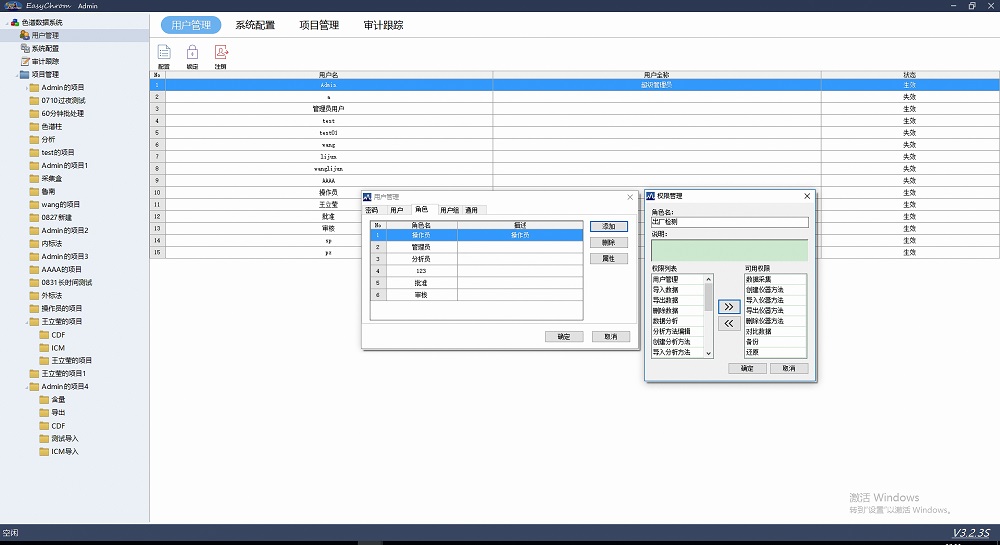Switch to the 用户组 tab in dialog

tap(449, 210)
